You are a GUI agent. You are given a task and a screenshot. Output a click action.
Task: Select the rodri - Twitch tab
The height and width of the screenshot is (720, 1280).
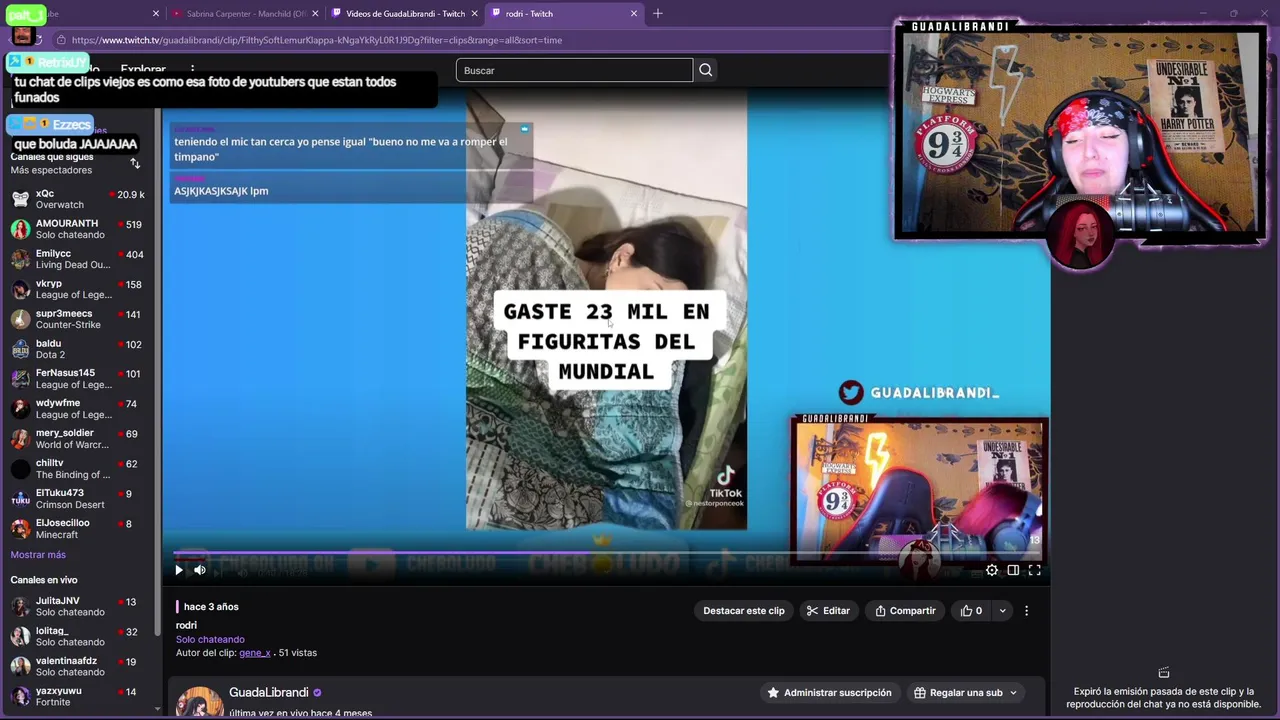point(564,14)
